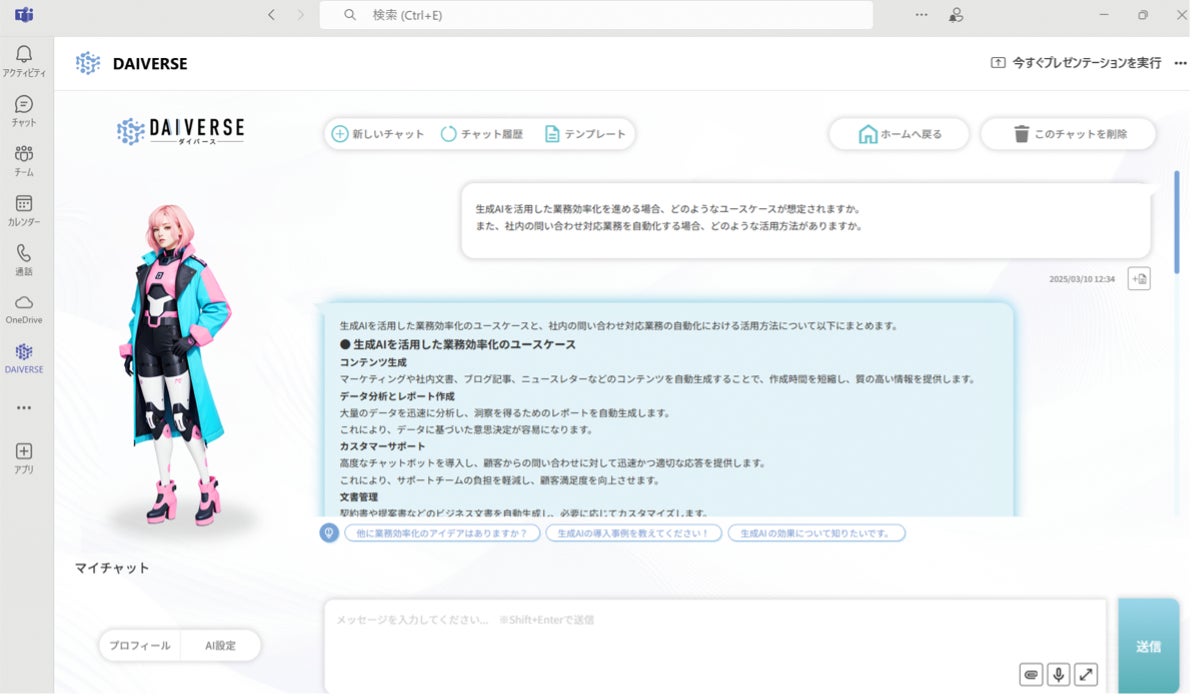The width and height of the screenshot is (1194, 696).
Task: Click the pink-haired avatar character
Action: click(174, 365)
